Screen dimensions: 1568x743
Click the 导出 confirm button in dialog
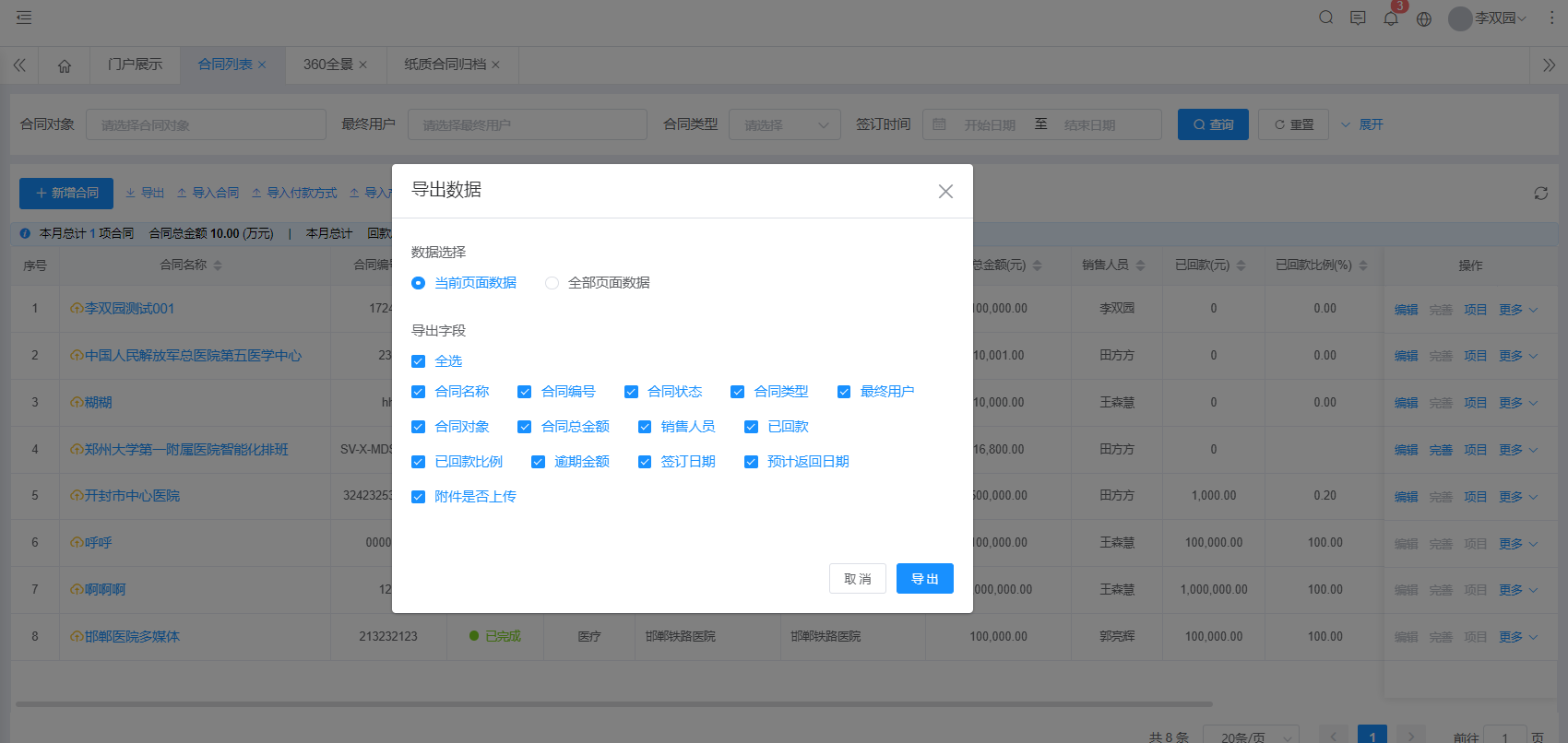[924, 579]
